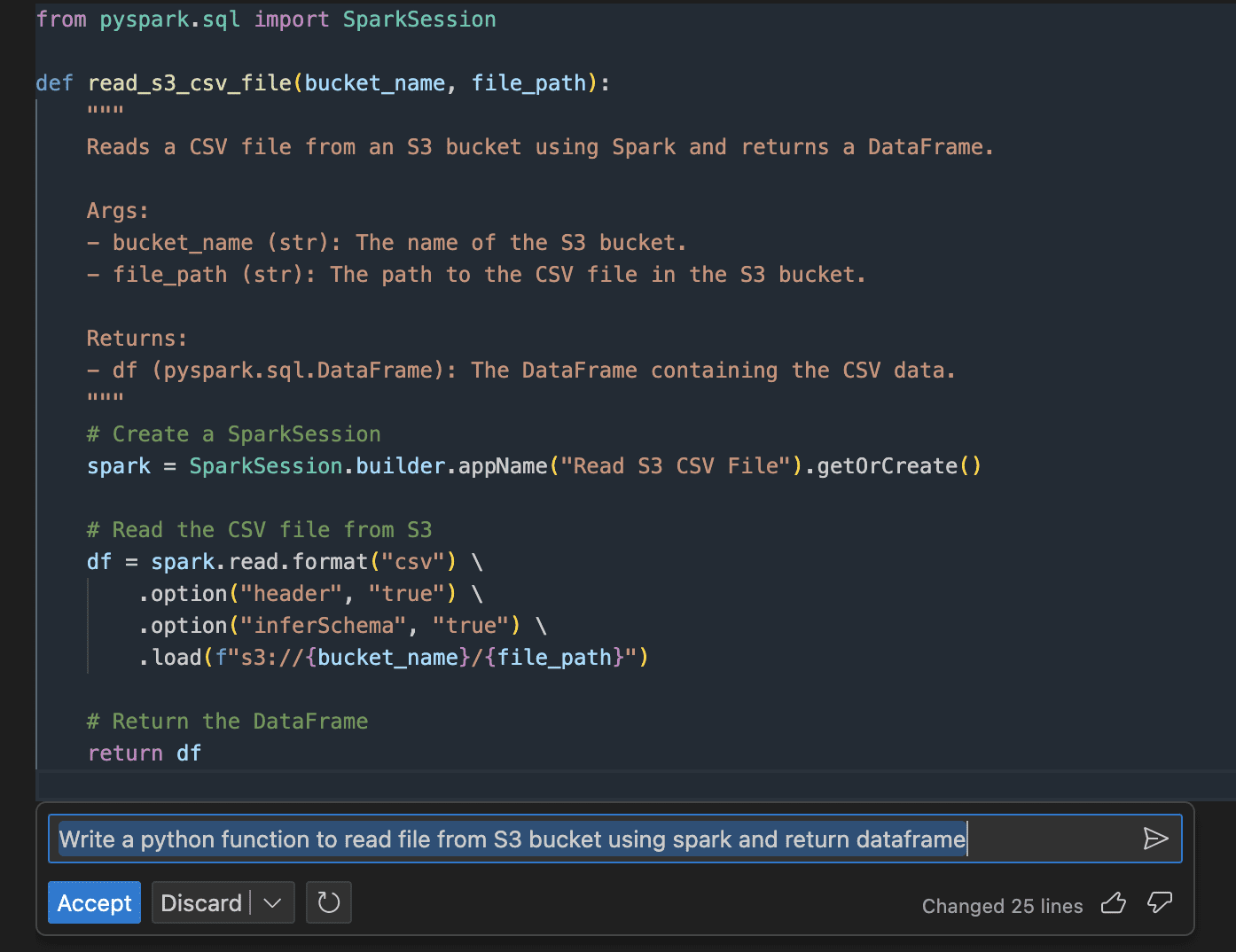Click the 'file_path' parameter in the def line
1236x952 pixels.
click(529, 83)
